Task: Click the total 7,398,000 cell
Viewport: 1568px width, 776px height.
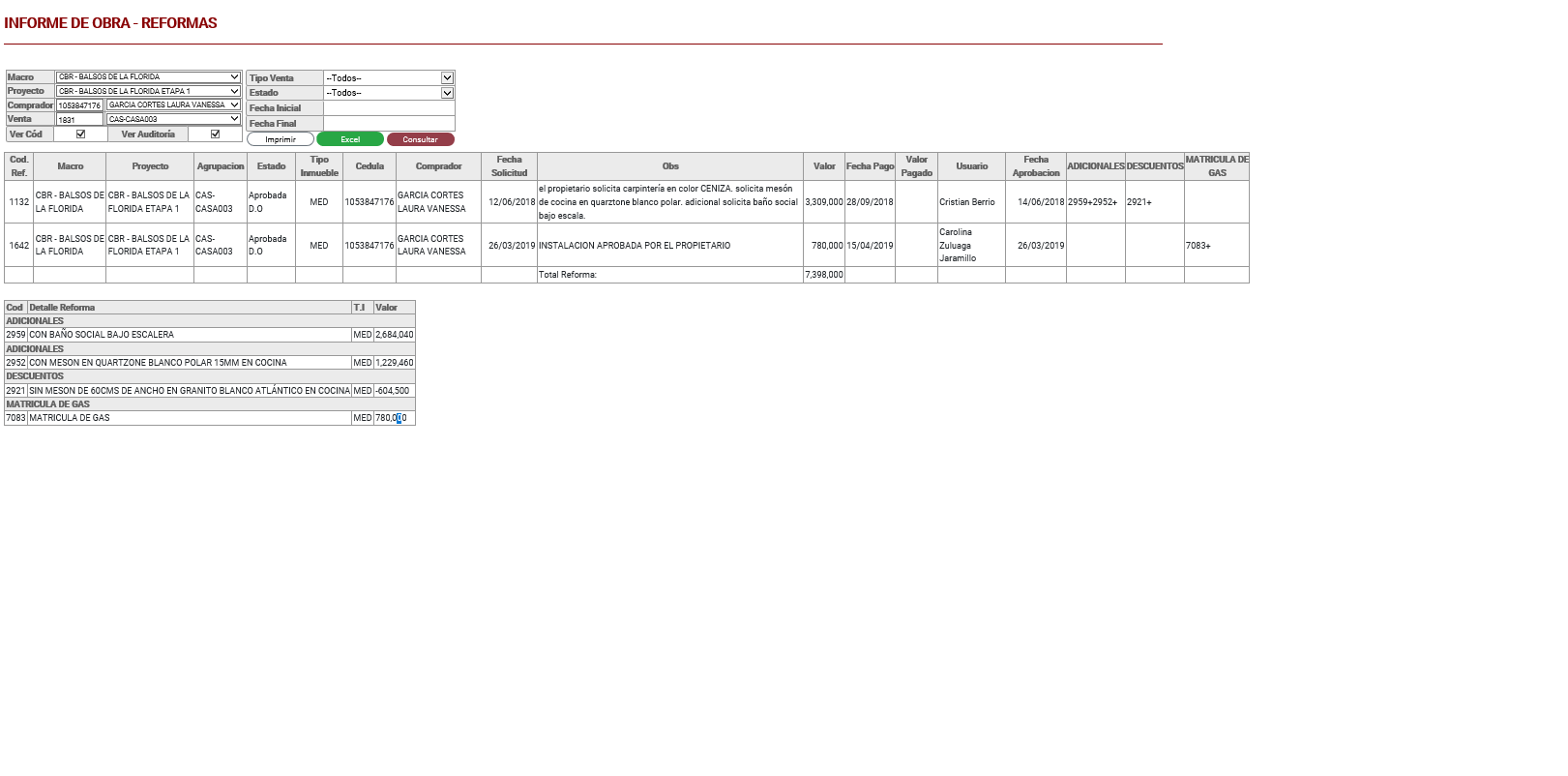Action: (824, 275)
